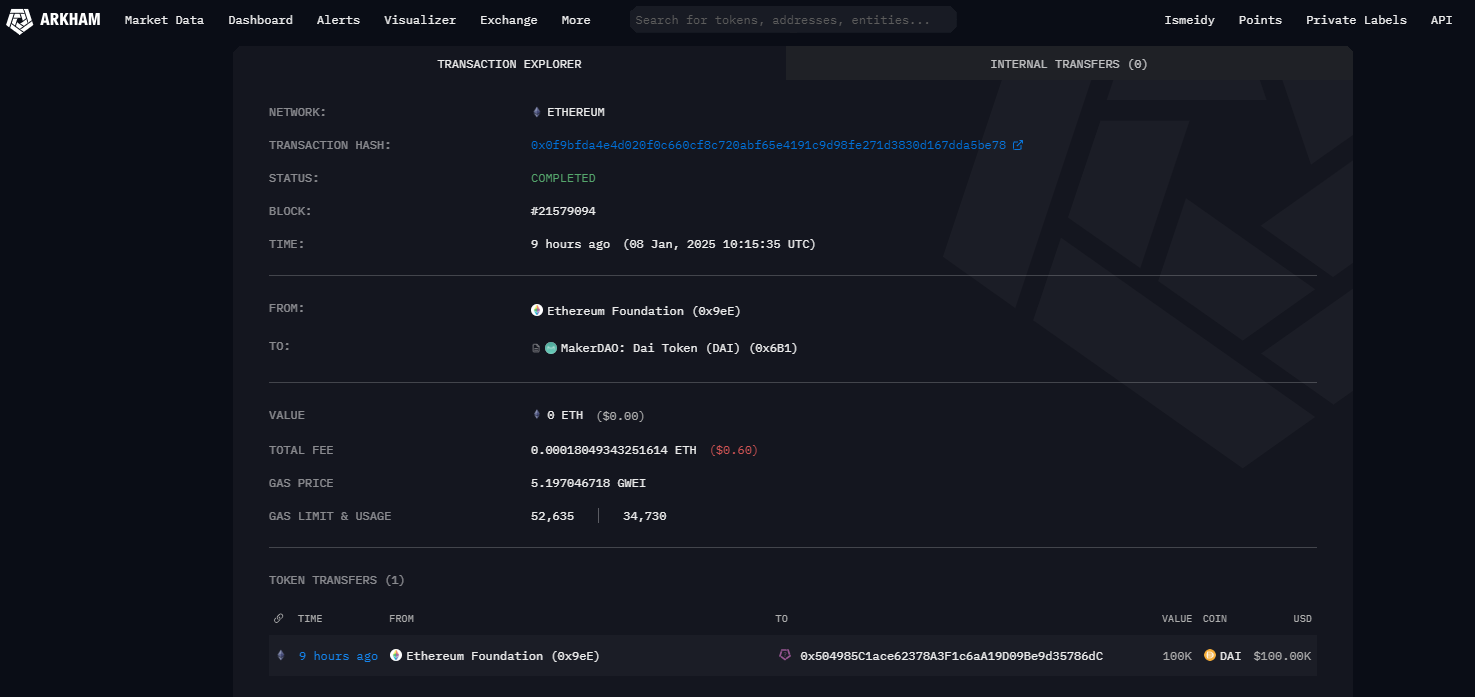Viewport: 1475px width, 697px height.
Task: Click the Arkham logo icon
Action: [x=19, y=20]
